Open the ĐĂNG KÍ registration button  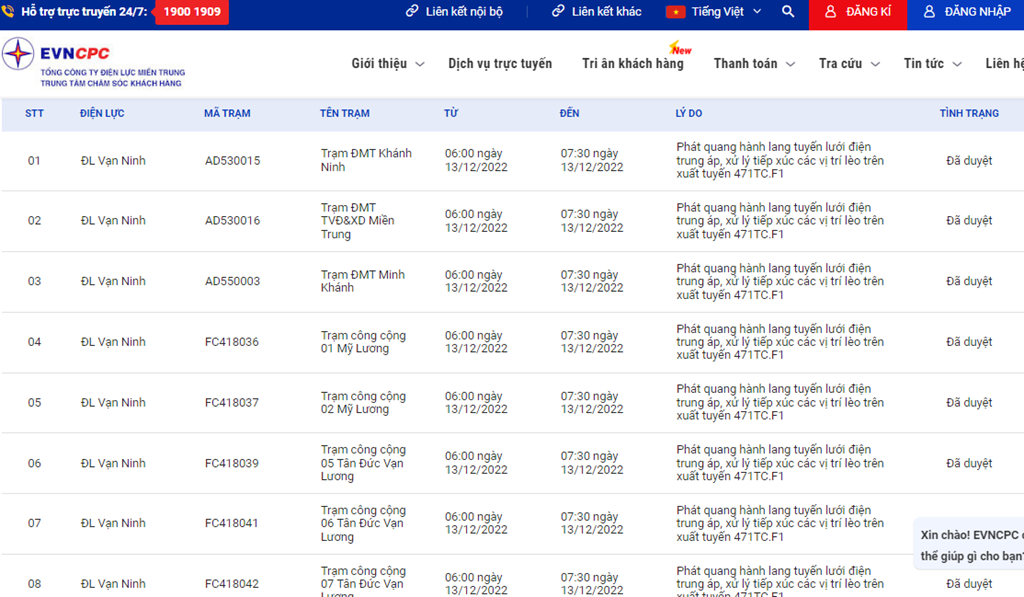coord(857,12)
